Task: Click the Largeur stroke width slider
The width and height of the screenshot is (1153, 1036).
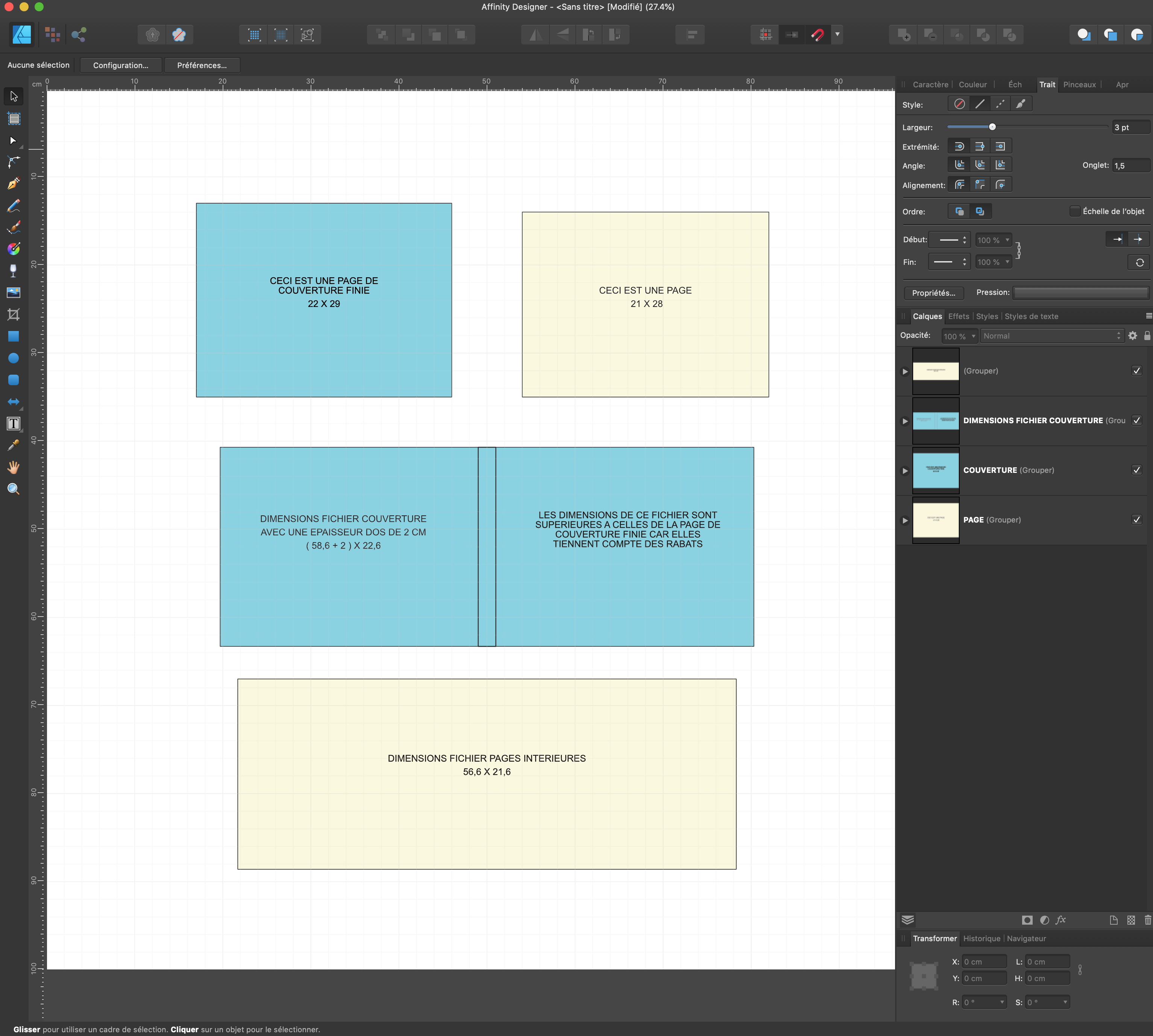Action: (992, 127)
